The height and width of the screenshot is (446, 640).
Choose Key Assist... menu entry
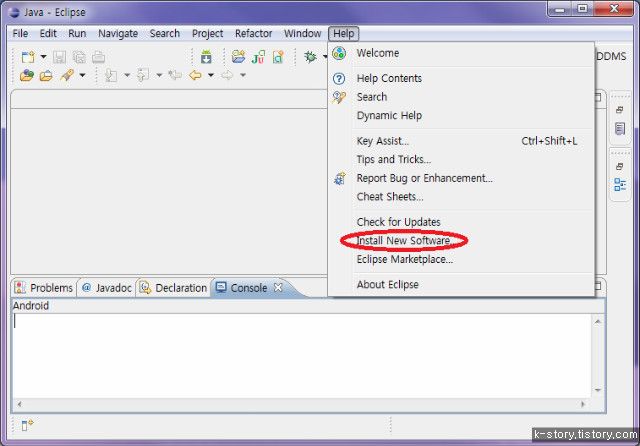click(461, 141)
